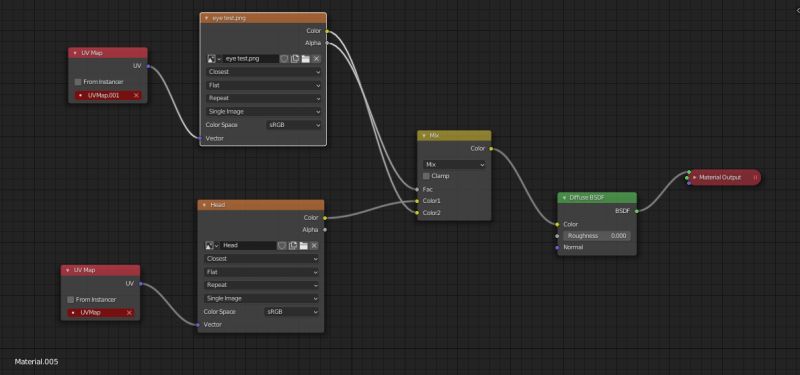This screenshot has height=375, width=800.
Task: Enable From Instancer on UVMap.001 node
Action: coord(78,82)
